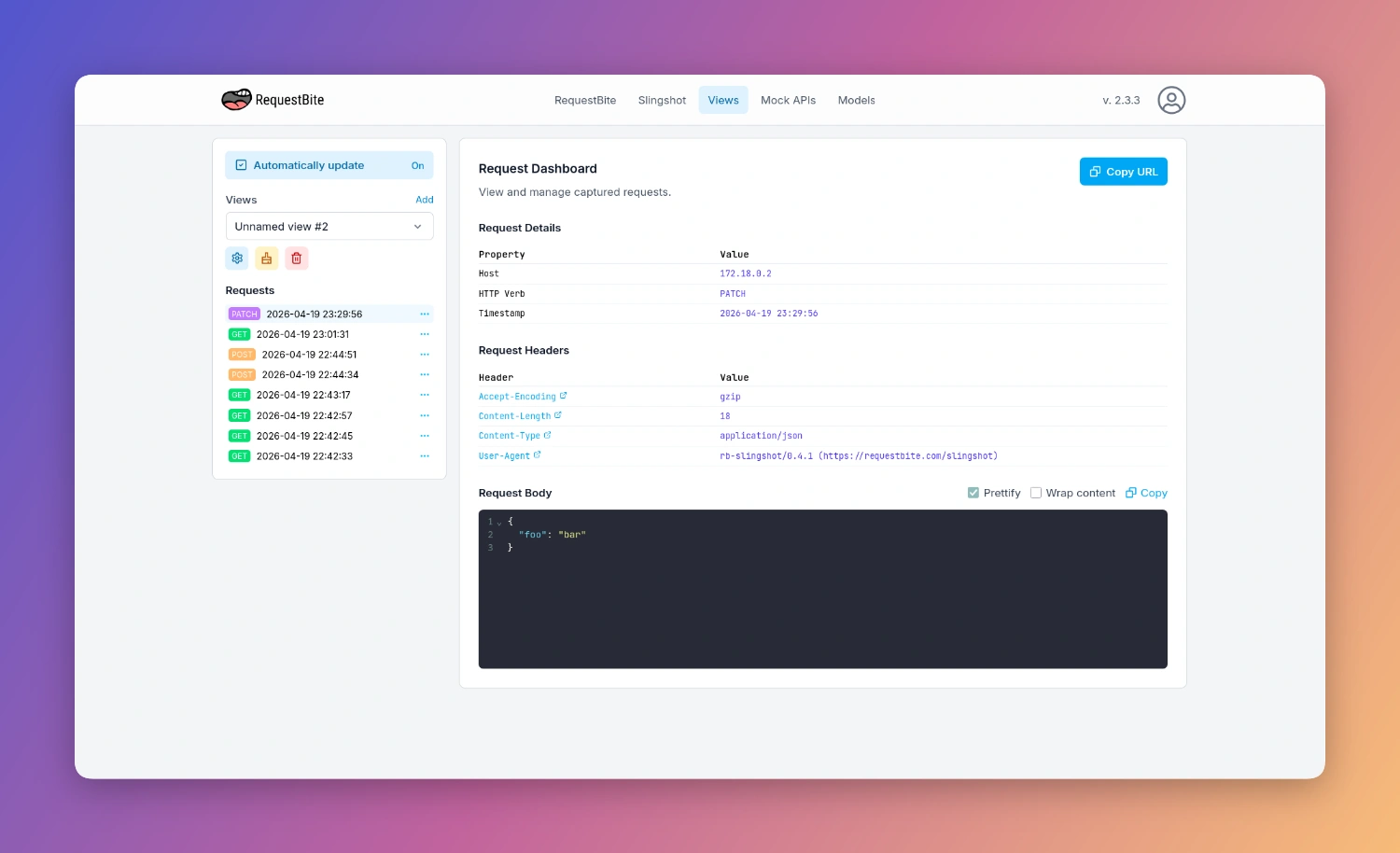Open User-Agent external link icon
The height and width of the screenshot is (853, 1400).
pos(538,455)
